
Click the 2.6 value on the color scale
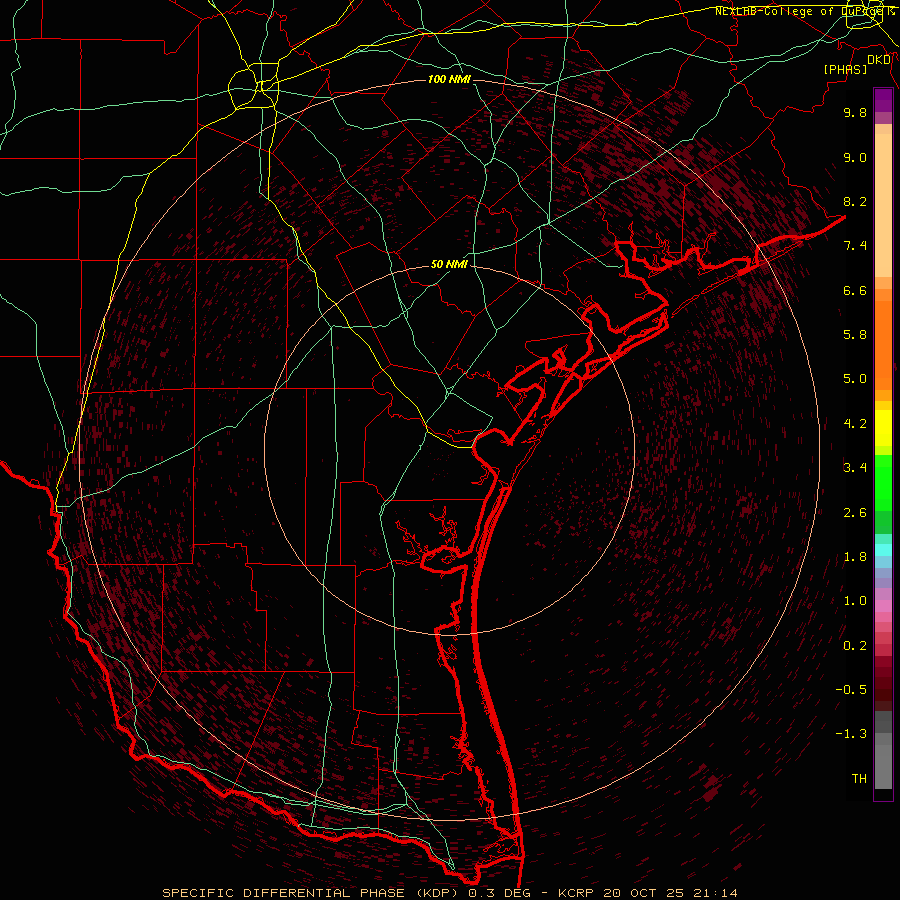[x=855, y=513]
